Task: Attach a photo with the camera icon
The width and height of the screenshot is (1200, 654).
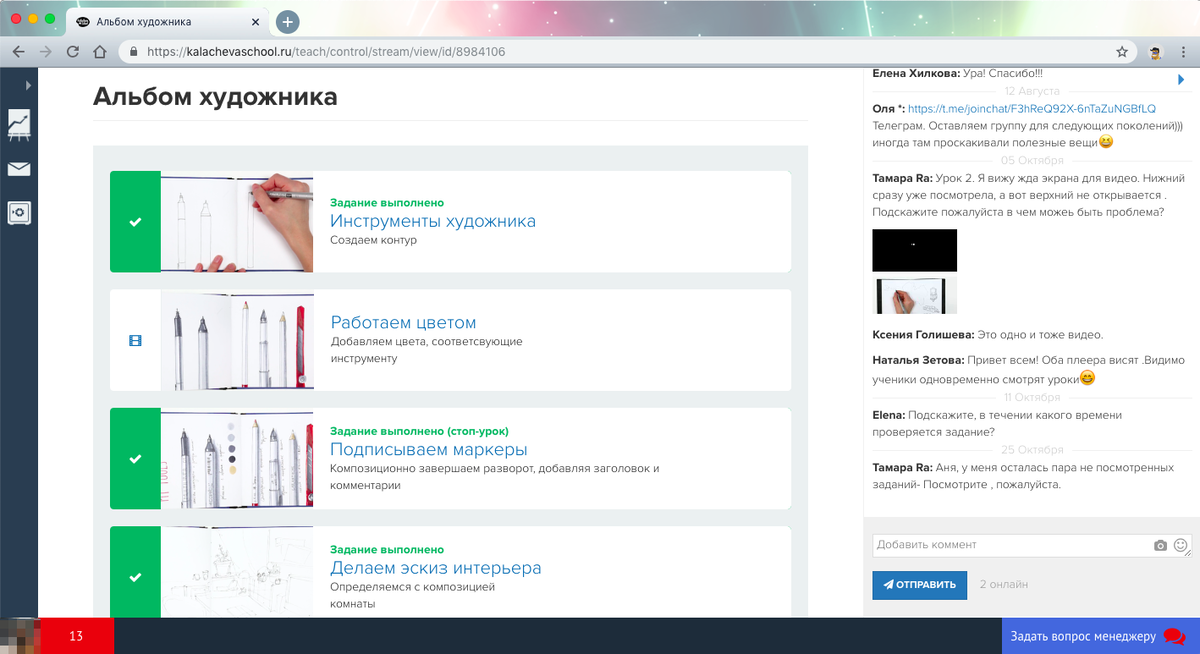Action: point(1160,546)
